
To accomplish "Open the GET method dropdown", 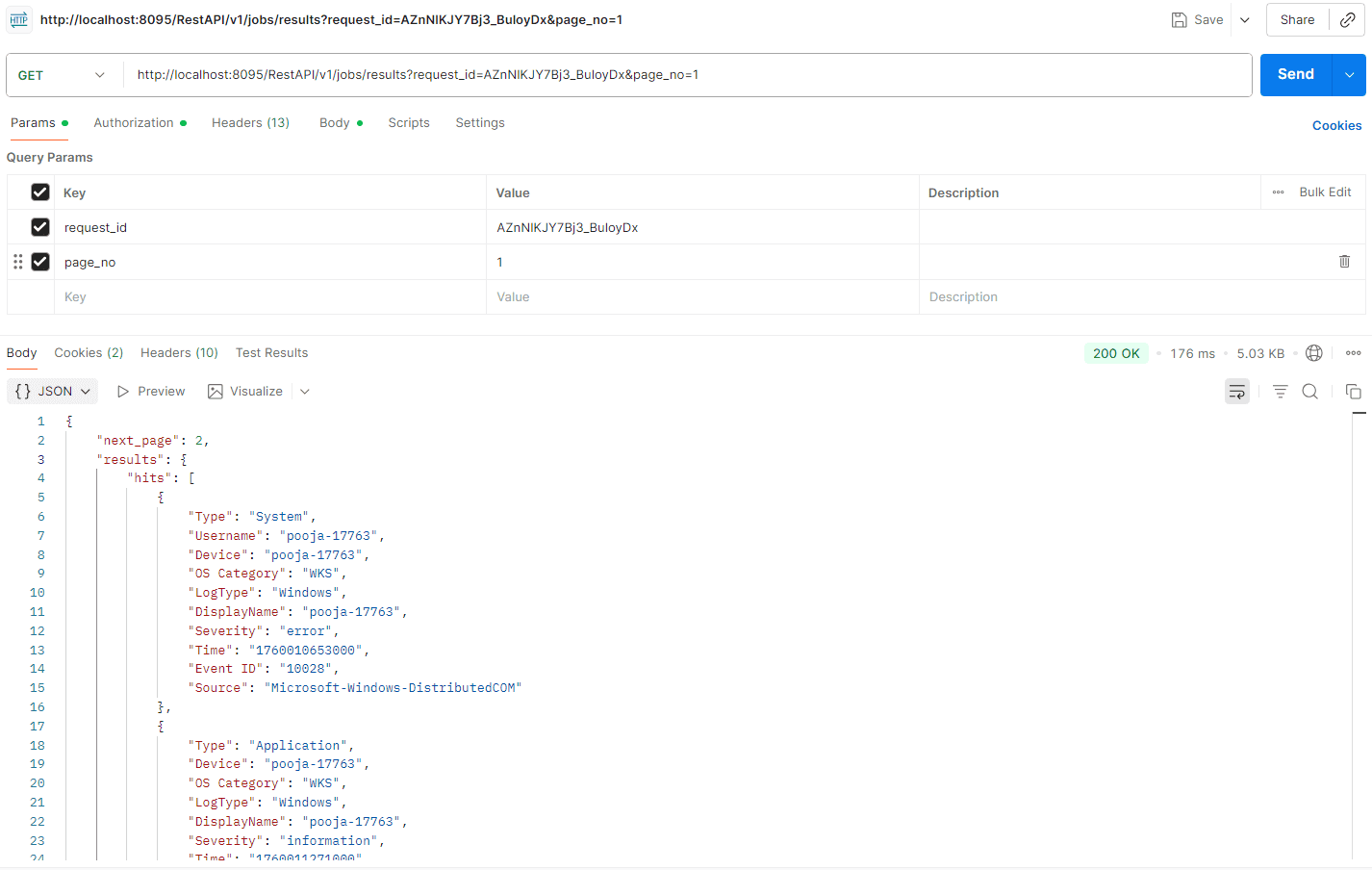I will (62, 75).
